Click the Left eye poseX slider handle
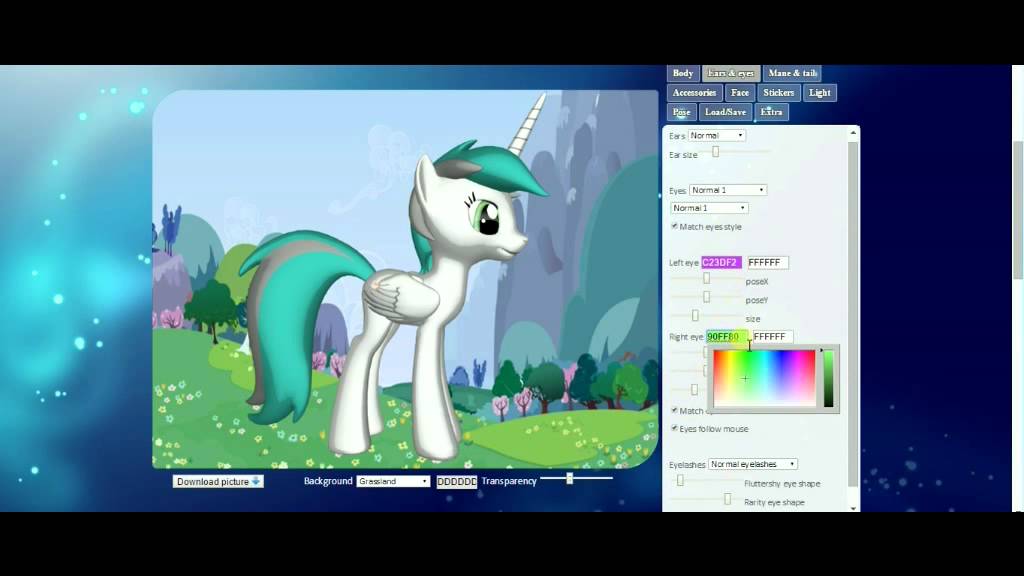The width and height of the screenshot is (1024, 576). pos(707,278)
